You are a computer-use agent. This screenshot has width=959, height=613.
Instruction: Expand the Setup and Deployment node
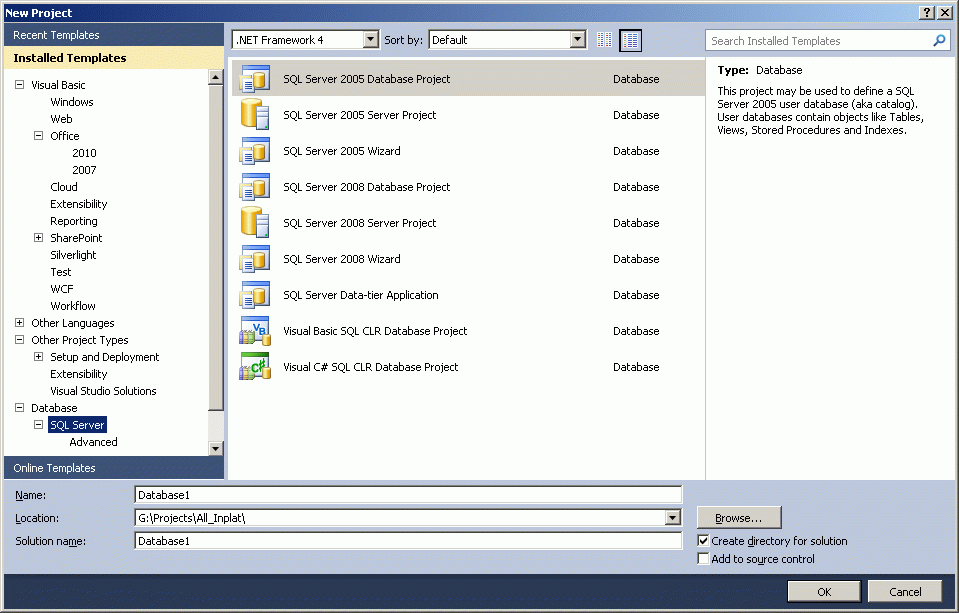click(39, 357)
